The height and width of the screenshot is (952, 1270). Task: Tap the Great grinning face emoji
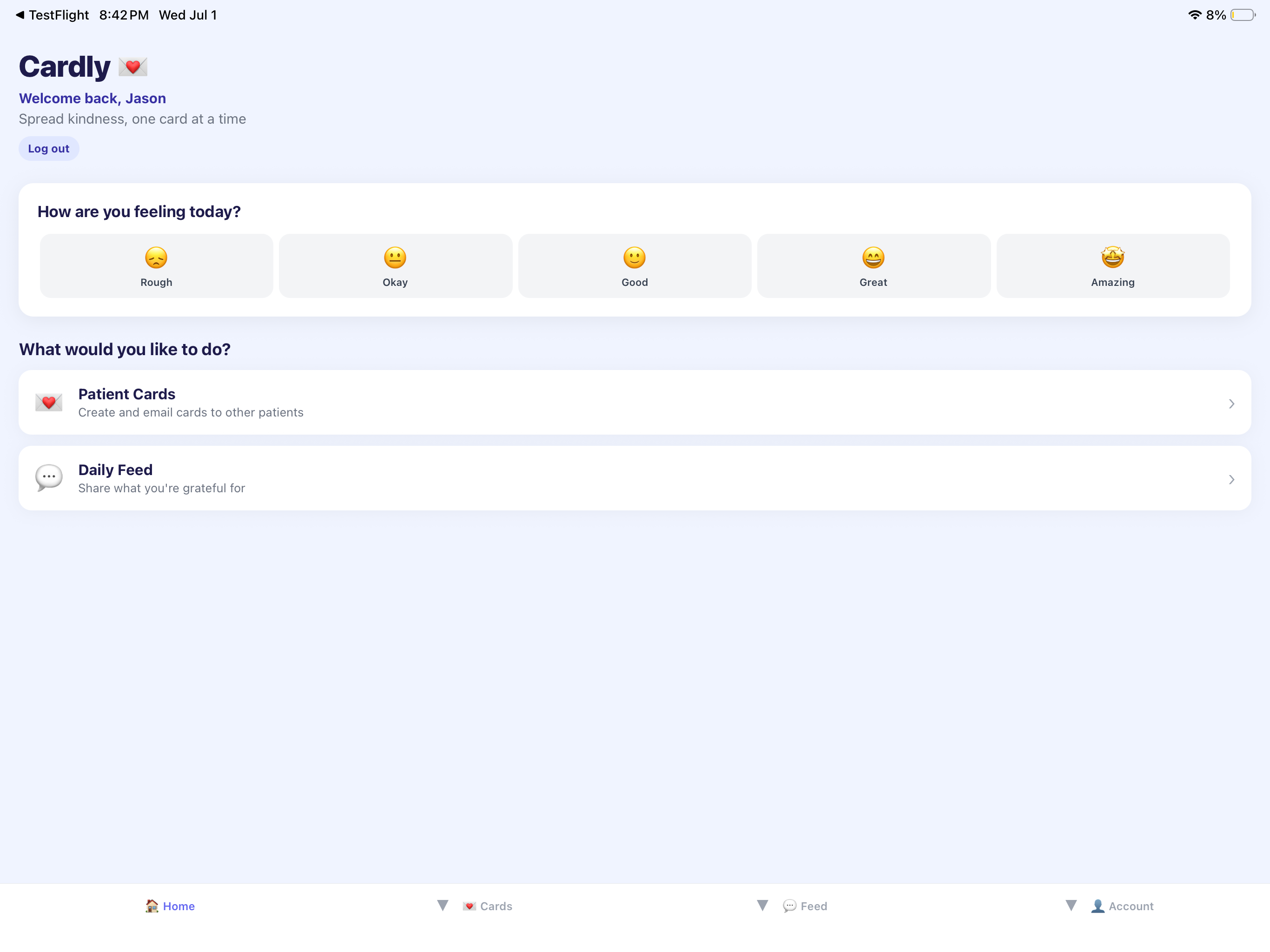pos(873,258)
